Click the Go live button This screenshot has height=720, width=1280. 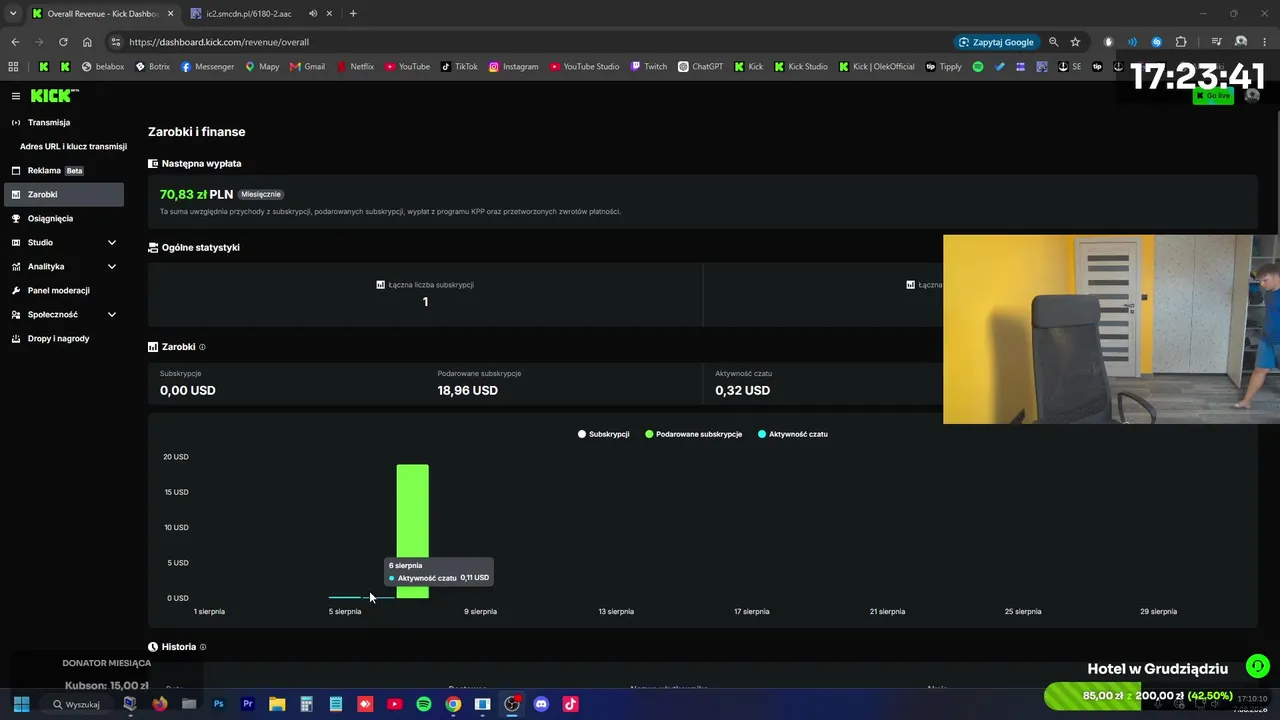(x=1213, y=96)
